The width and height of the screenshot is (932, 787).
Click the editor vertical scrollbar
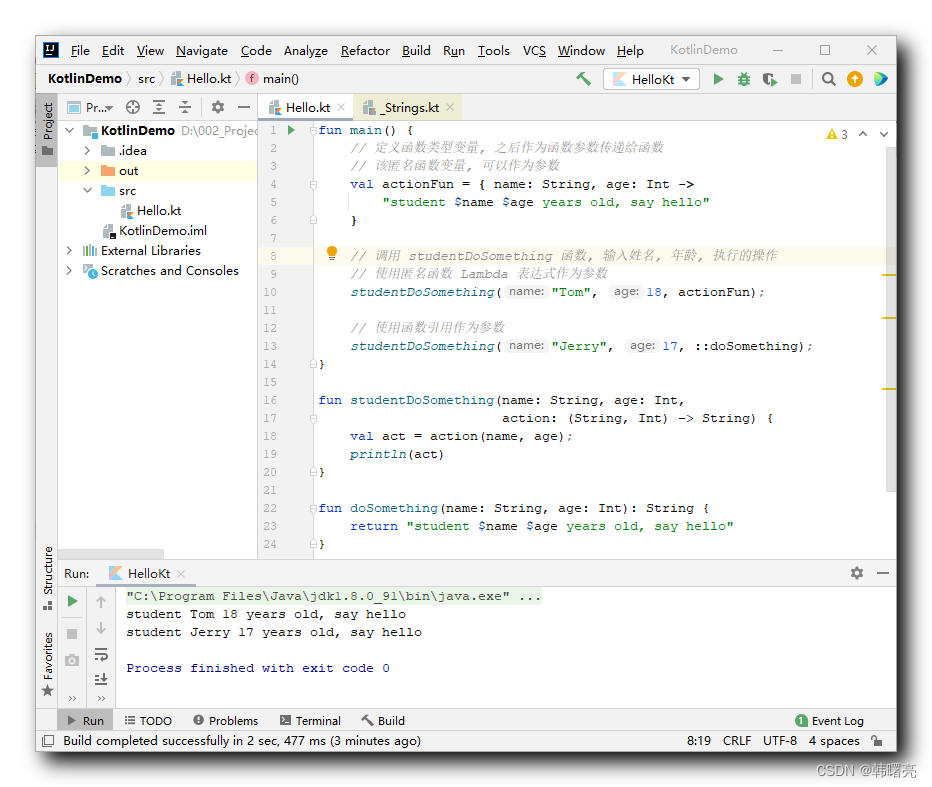point(890,320)
